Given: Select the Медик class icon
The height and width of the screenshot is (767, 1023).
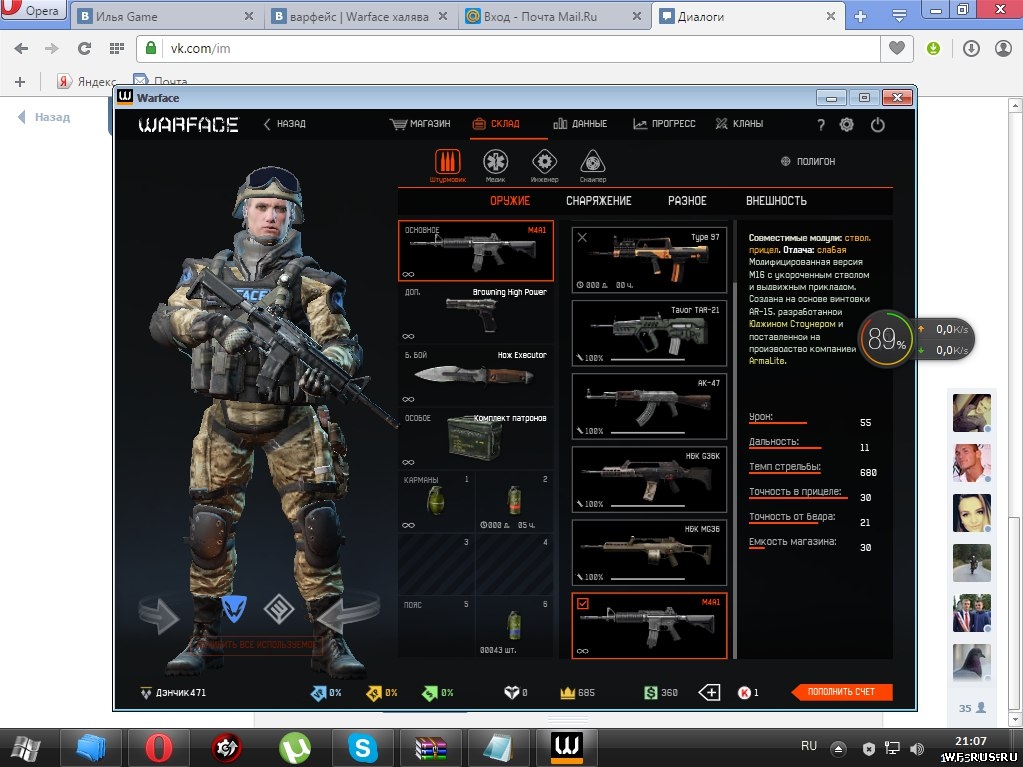Looking at the screenshot, I should point(496,162).
